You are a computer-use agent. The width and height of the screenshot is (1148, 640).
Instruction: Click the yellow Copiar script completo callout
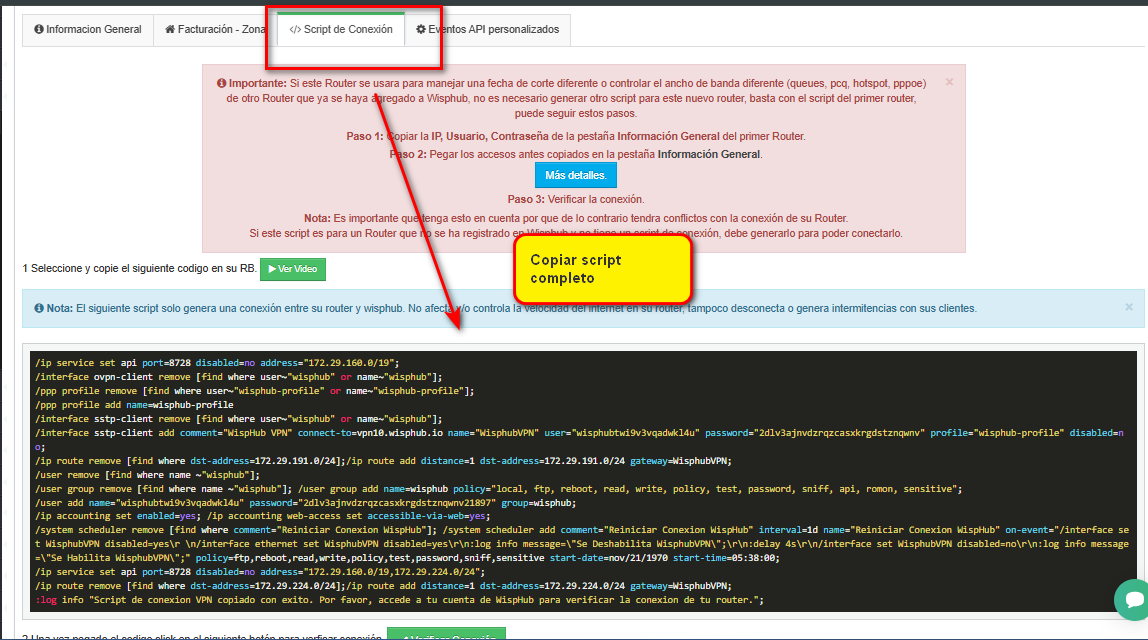click(602, 268)
